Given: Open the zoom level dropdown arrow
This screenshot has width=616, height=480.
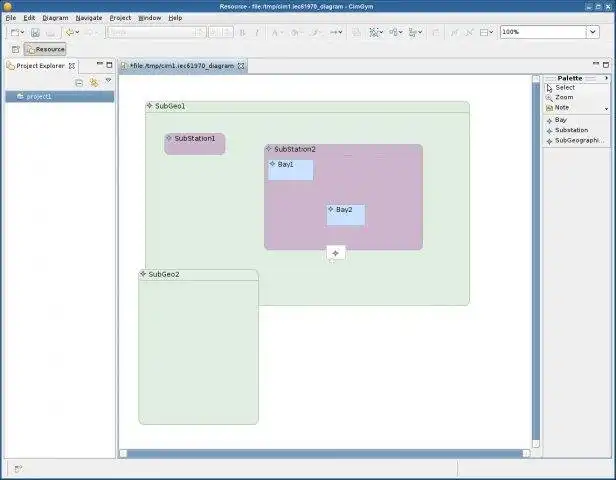Looking at the screenshot, I should pos(593,32).
